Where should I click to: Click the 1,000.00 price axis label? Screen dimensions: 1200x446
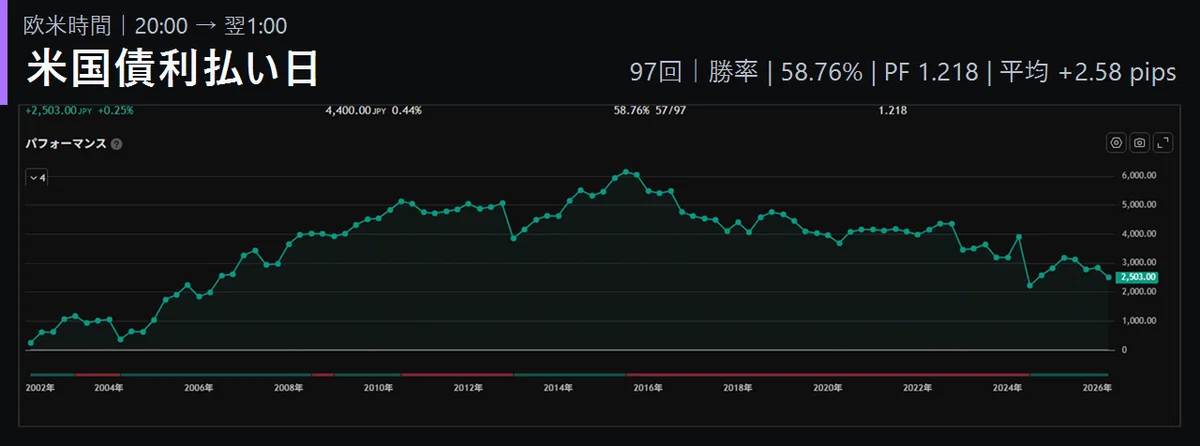[x=1137, y=321]
